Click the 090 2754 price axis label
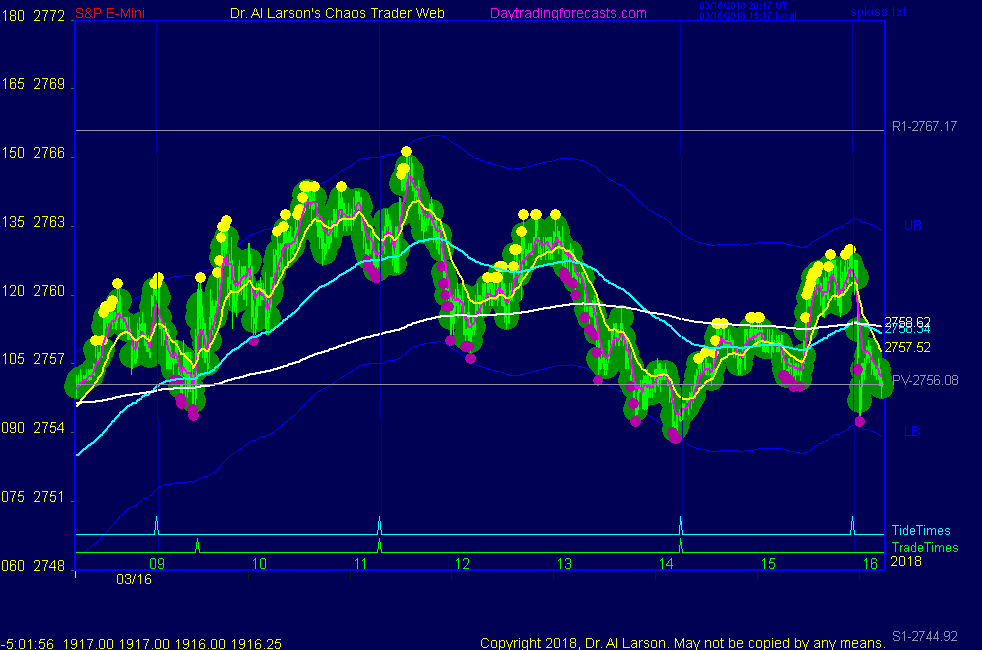This screenshot has width=982, height=650. click(33, 428)
